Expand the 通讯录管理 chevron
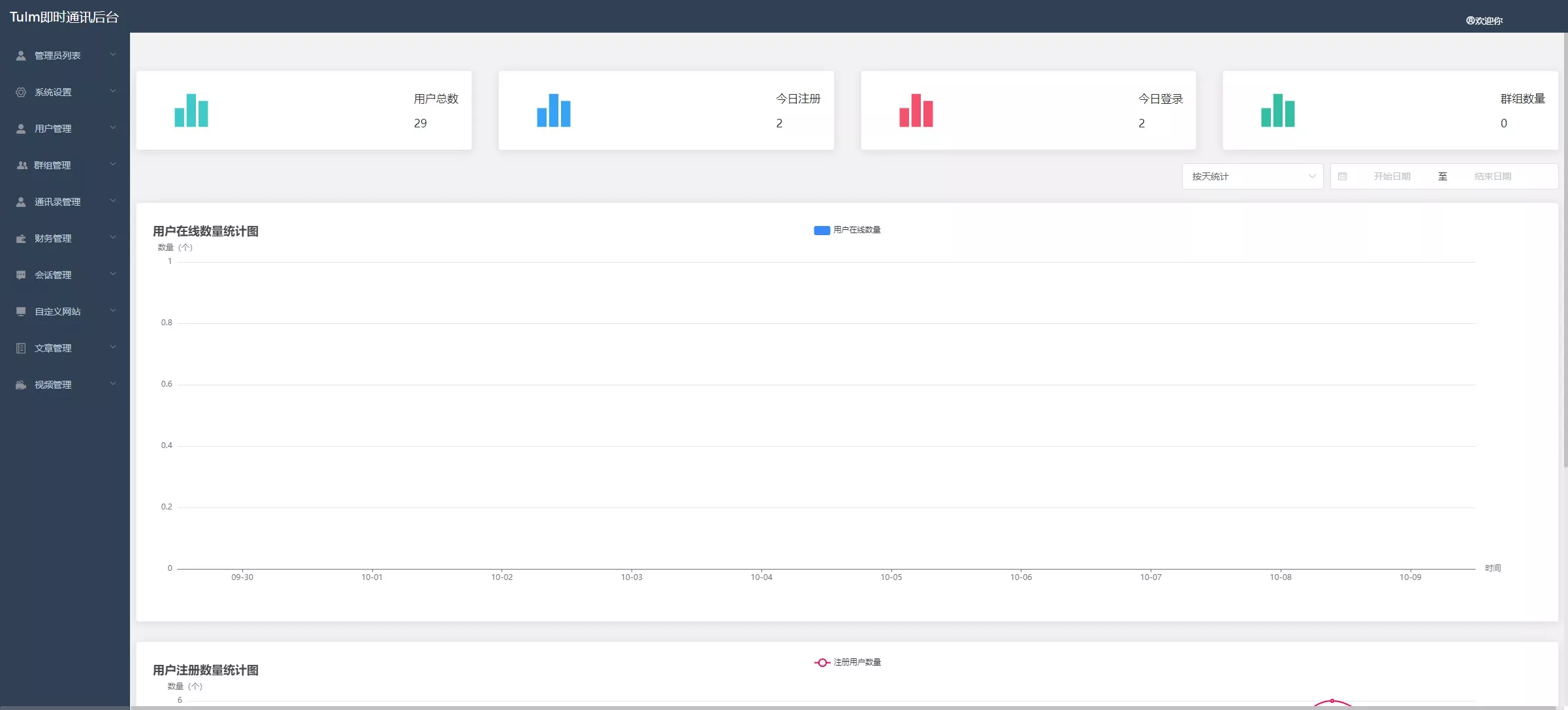 113,201
